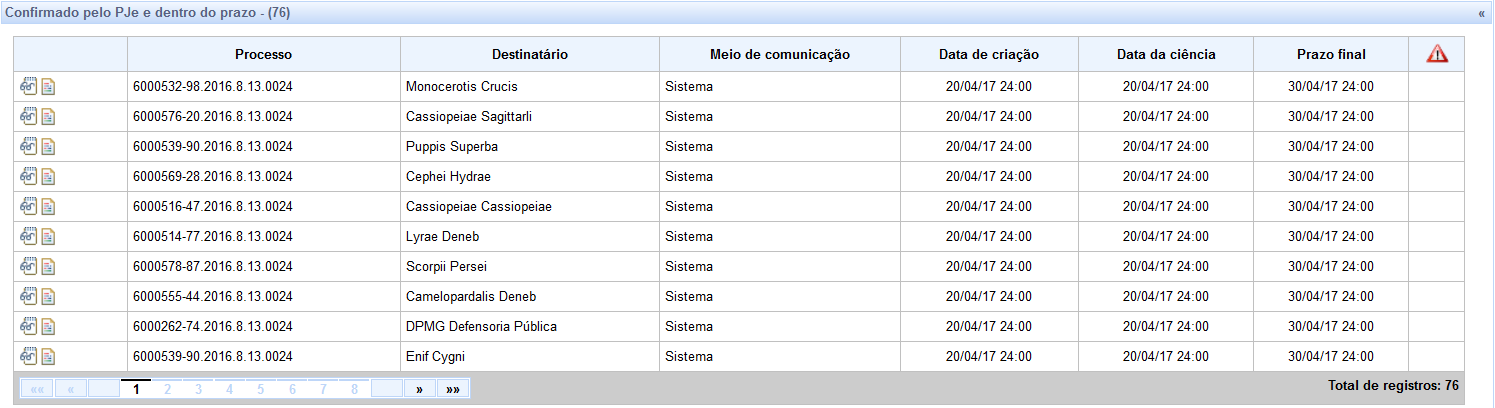
Task: Open the document icon for Enif Cygni row
Action: click(48, 357)
